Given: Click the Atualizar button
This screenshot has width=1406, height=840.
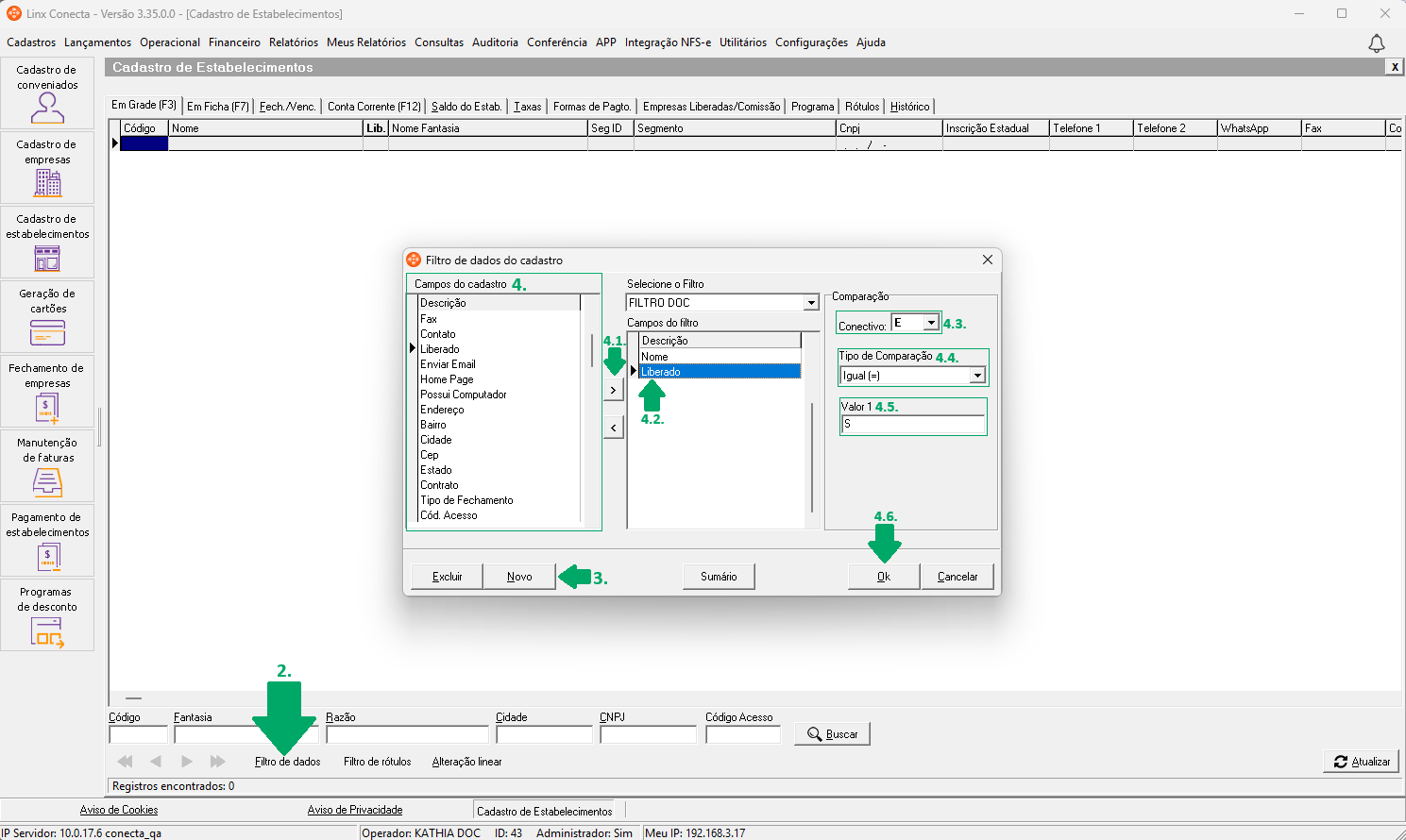Looking at the screenshot, I should (1362, 762).
